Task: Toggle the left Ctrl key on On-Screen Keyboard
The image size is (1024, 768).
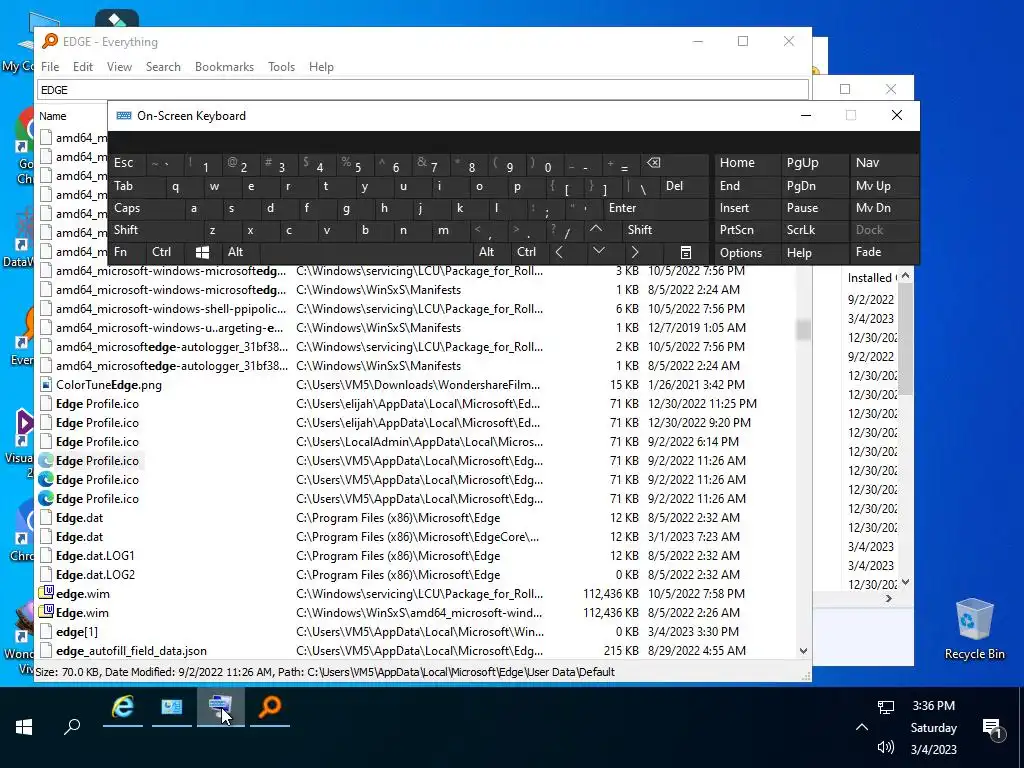Action: pos(165,252)
